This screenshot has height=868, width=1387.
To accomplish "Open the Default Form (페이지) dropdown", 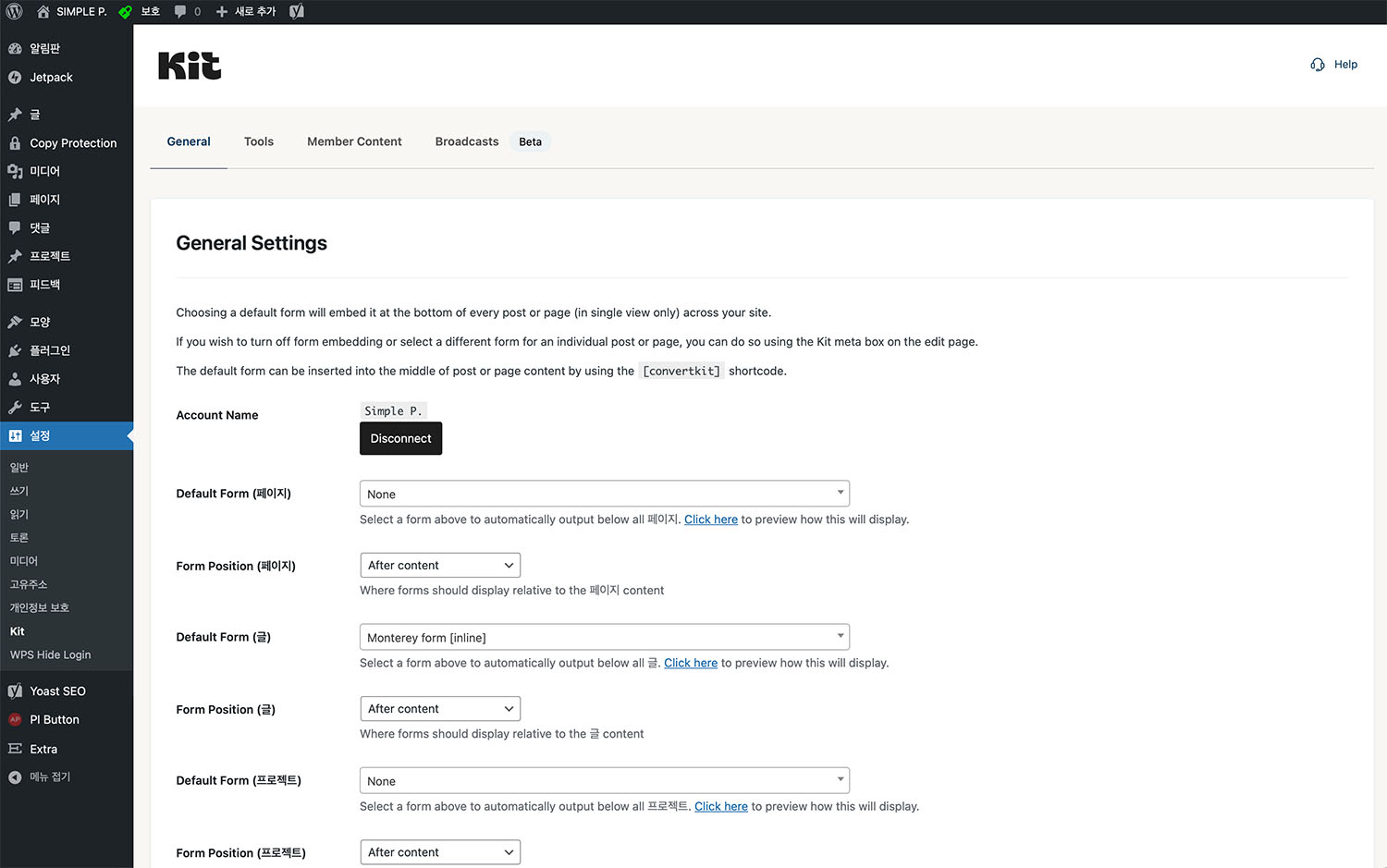I will click(605, 494).
